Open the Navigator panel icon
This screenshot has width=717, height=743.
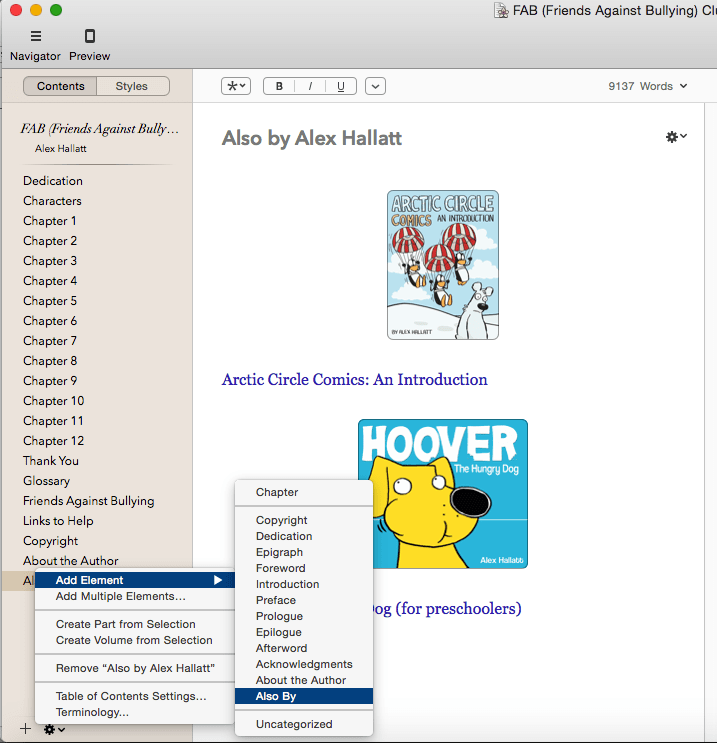click(x=35, y=37)
